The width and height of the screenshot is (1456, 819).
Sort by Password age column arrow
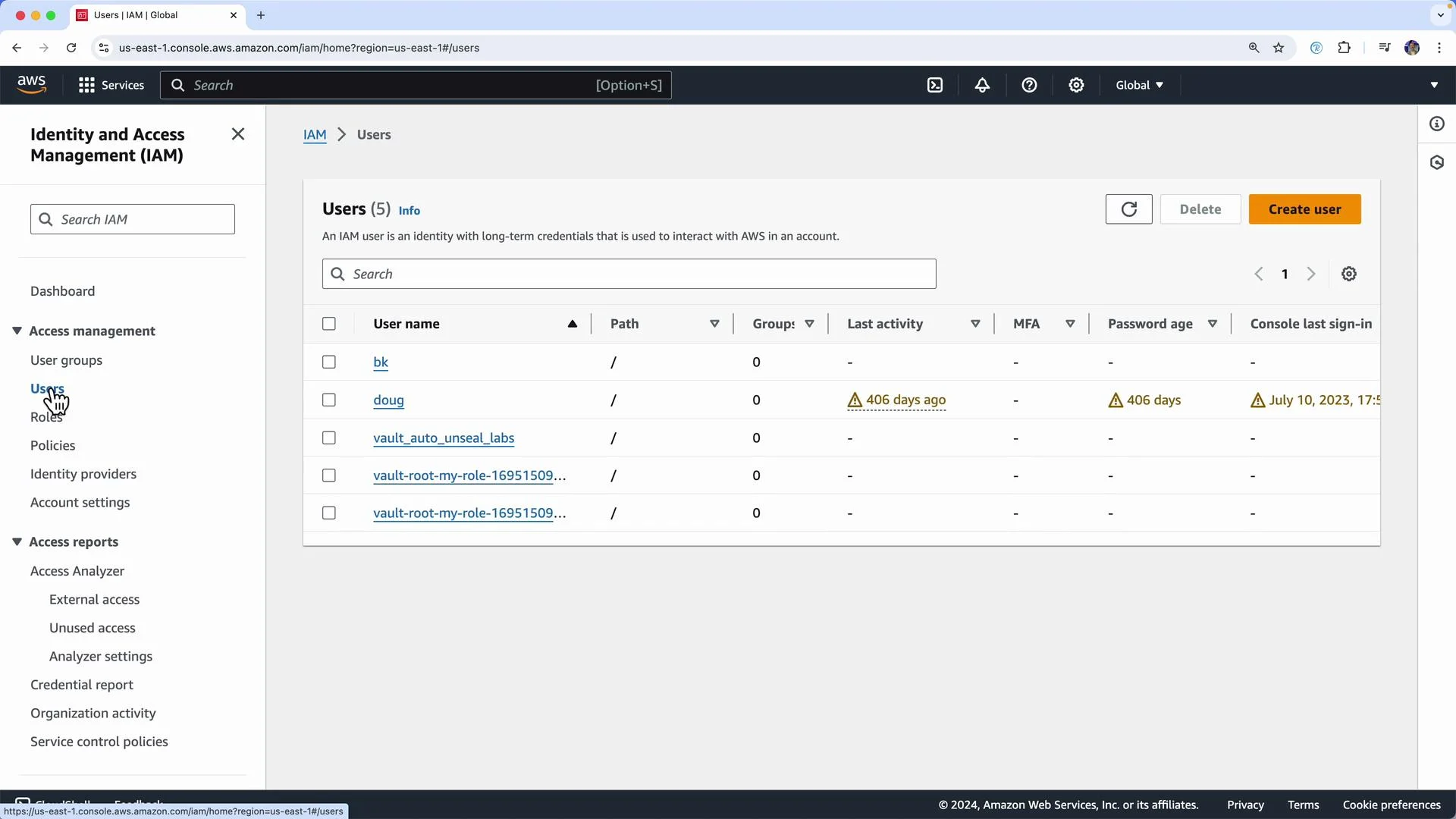coord(1213,324)
